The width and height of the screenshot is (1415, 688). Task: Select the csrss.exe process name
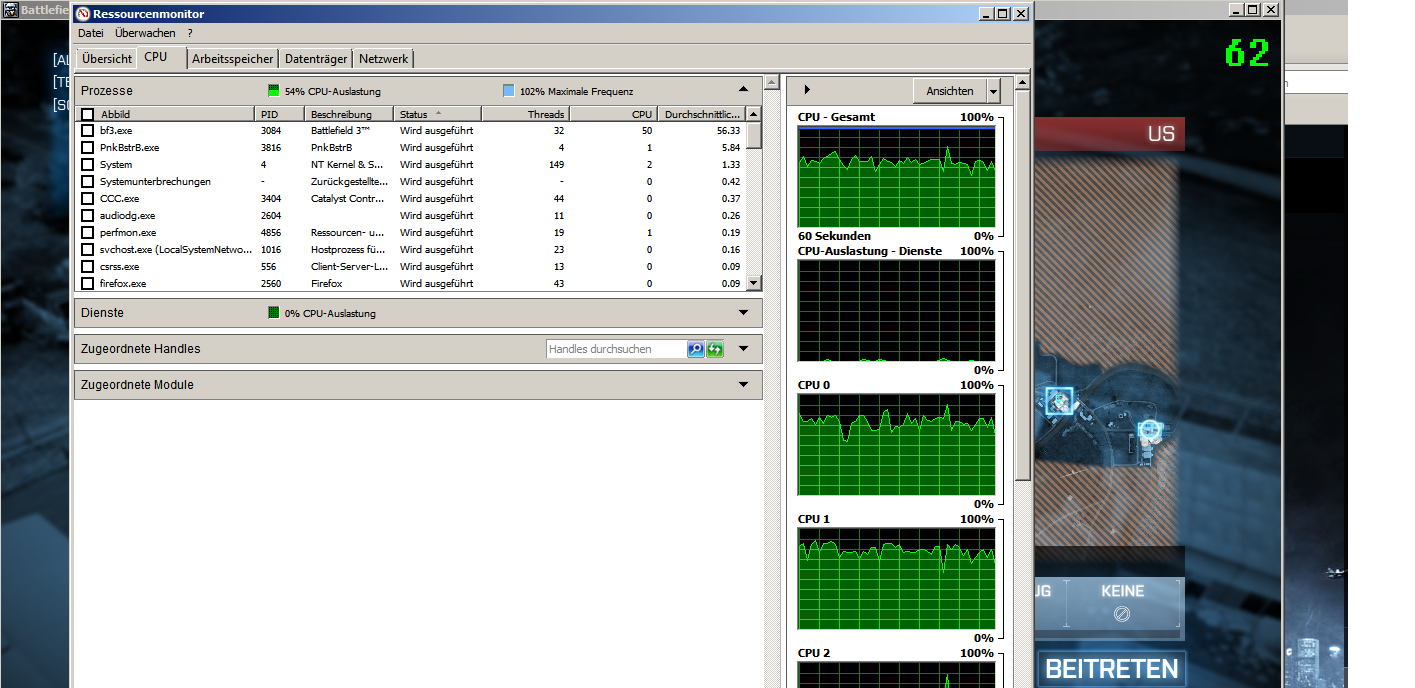click(x=120, y=267)
